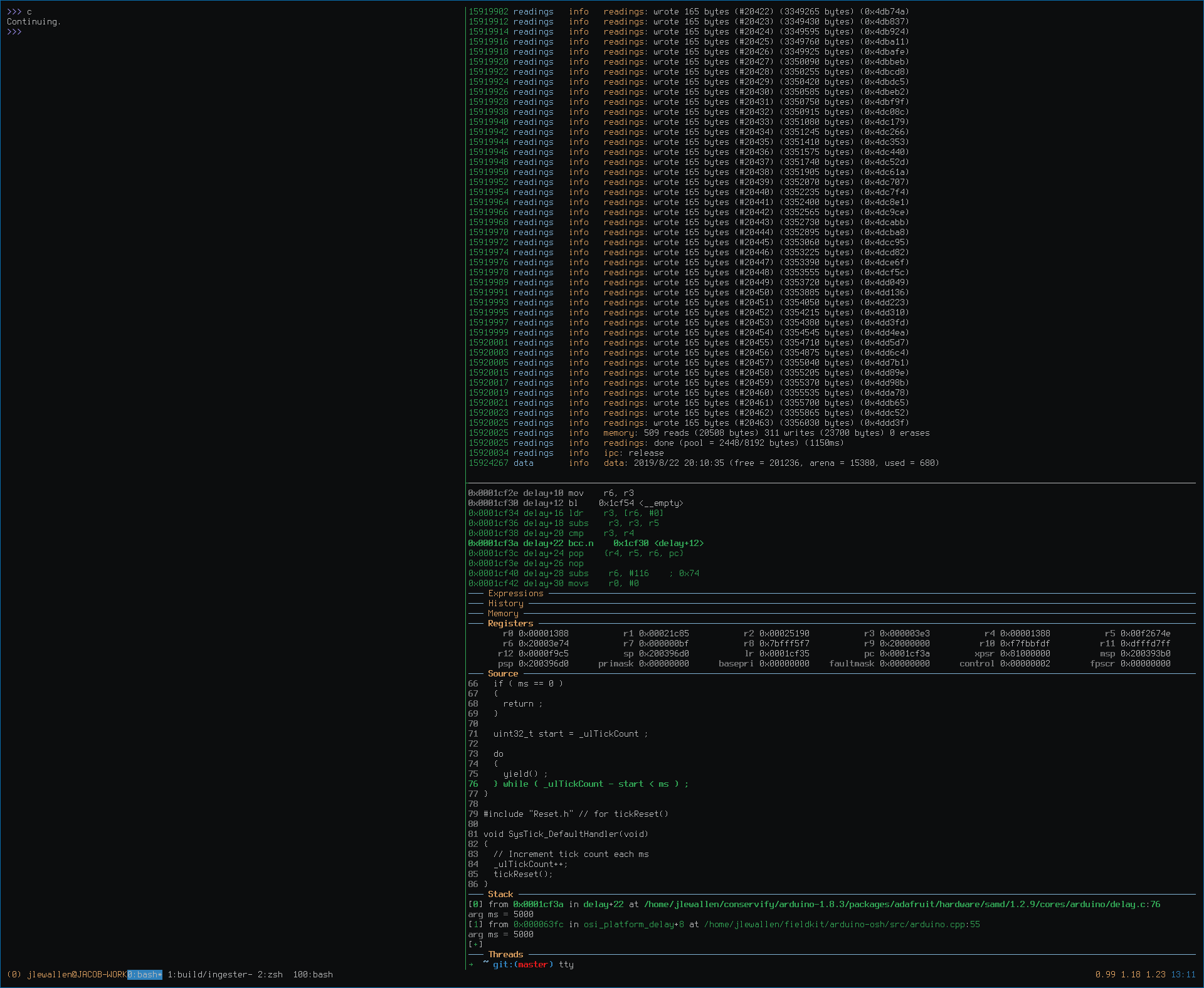Click the Source section header
The width and height of the screenshot is (1204, 988).
[x=503, y=673]
